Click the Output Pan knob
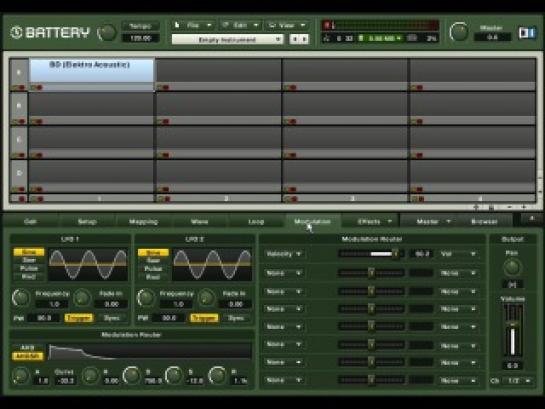545x409 pixels. click(512, 268)
